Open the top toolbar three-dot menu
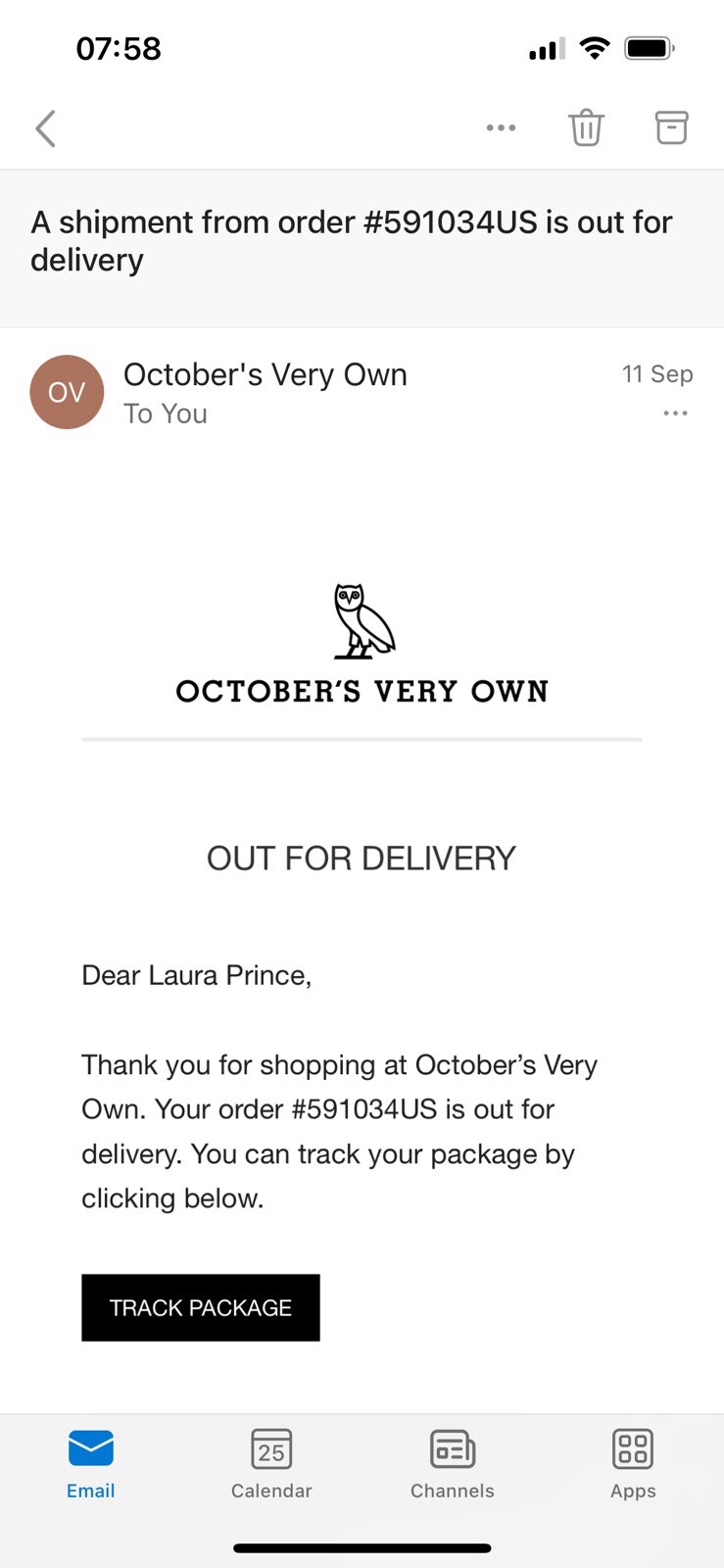Viewport: 724px width, 1568px height. (501, 127)
